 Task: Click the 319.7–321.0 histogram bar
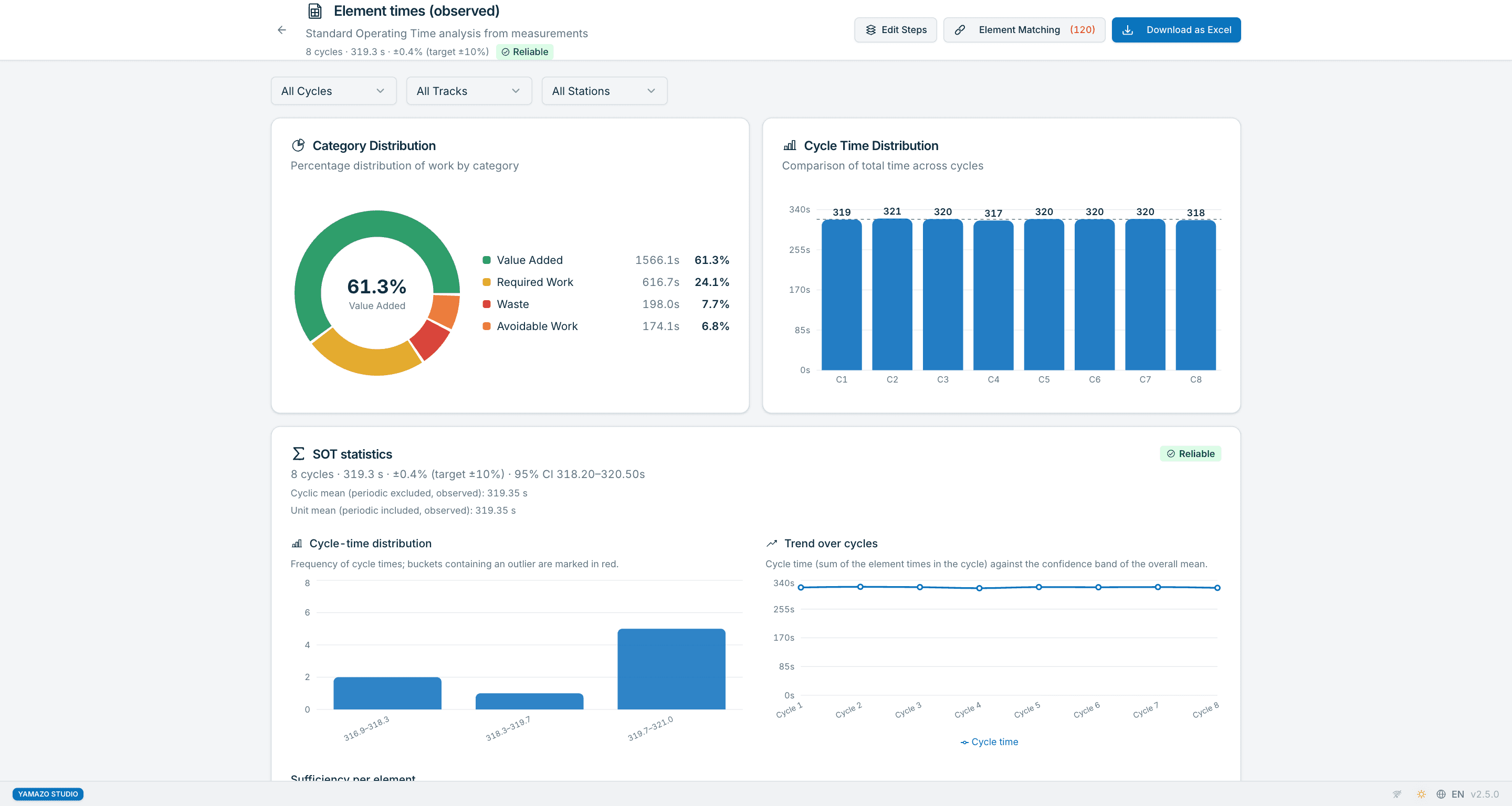tap(671, 669)
